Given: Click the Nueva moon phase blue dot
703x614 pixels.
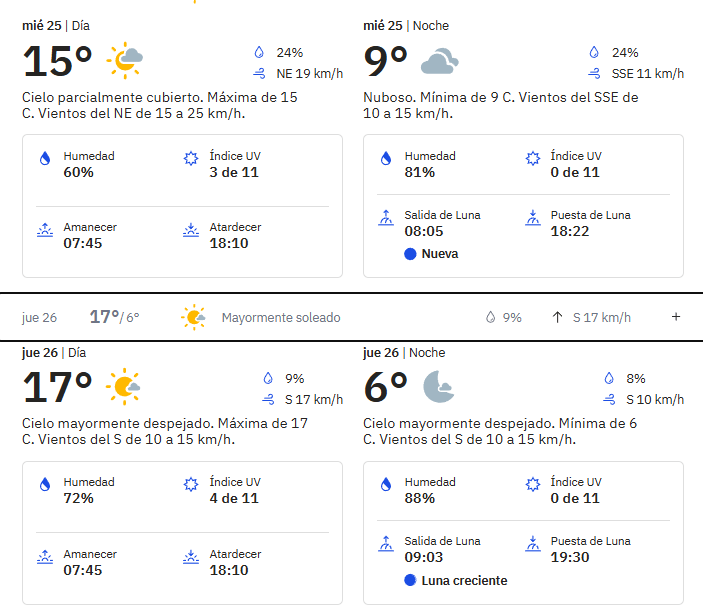Looking at the screenshot, I should pos(410,254).
